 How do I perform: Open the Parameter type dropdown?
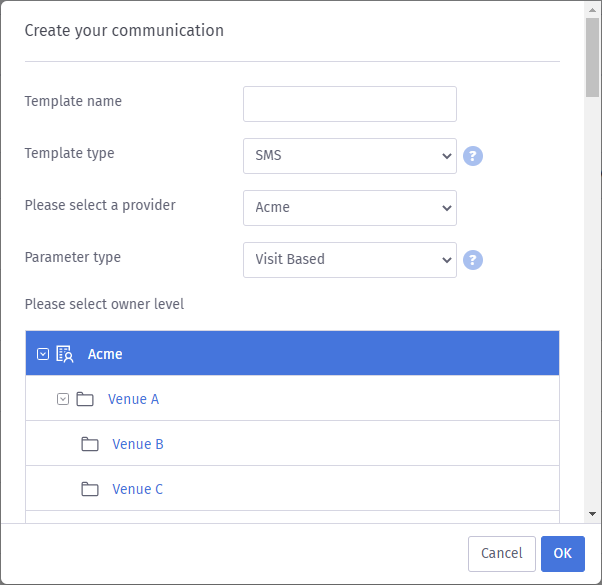(349, 260)
